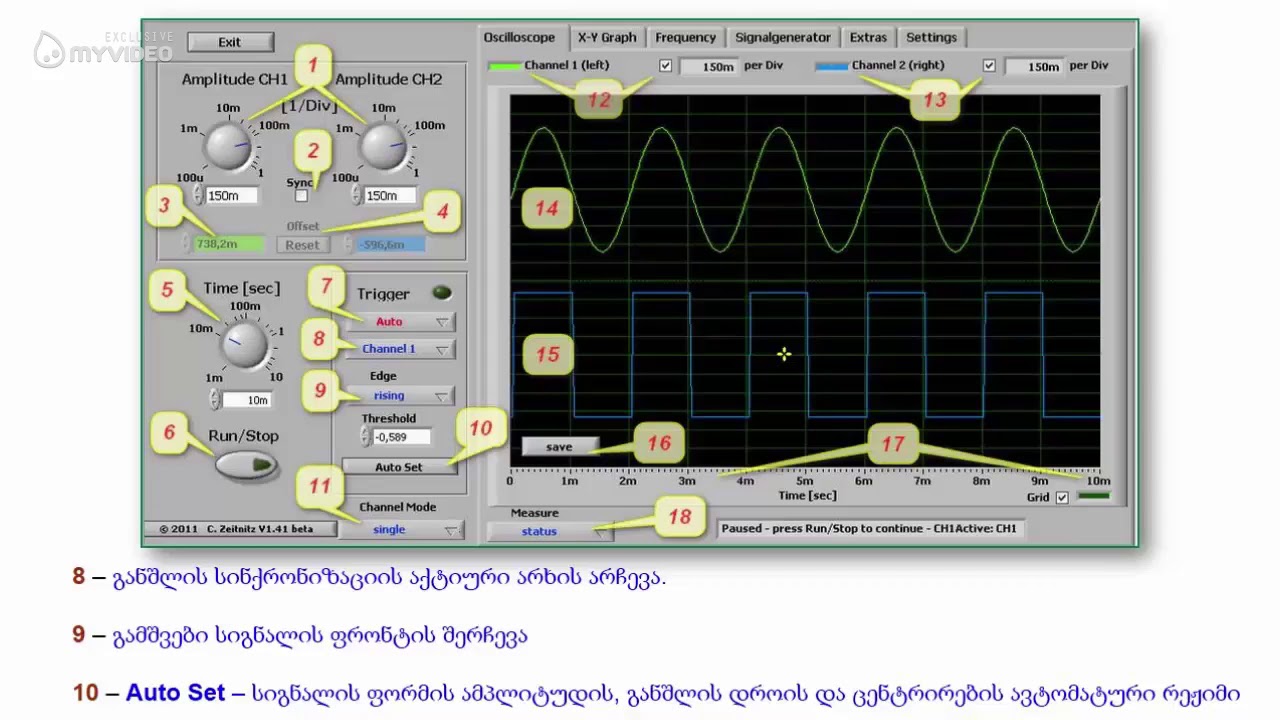Click the Trigger indicator LED
Viewport: 1280px width, 720px height.
click(x=442, y=293)
